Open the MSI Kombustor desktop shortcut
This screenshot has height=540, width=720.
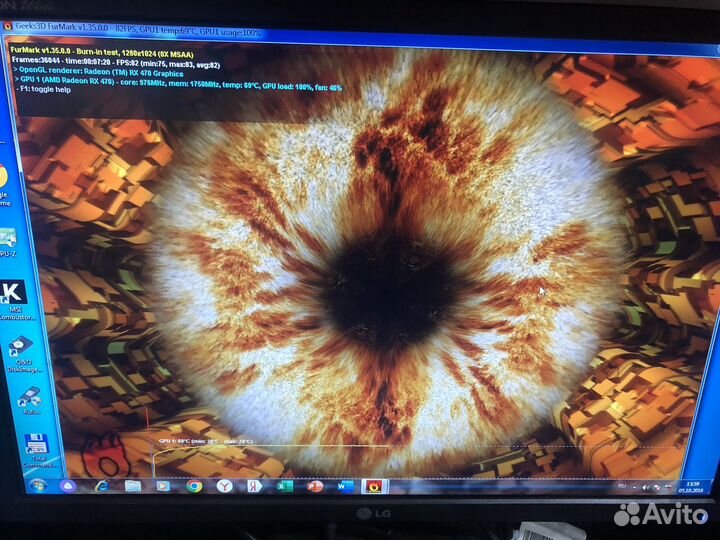coord(16,297)
